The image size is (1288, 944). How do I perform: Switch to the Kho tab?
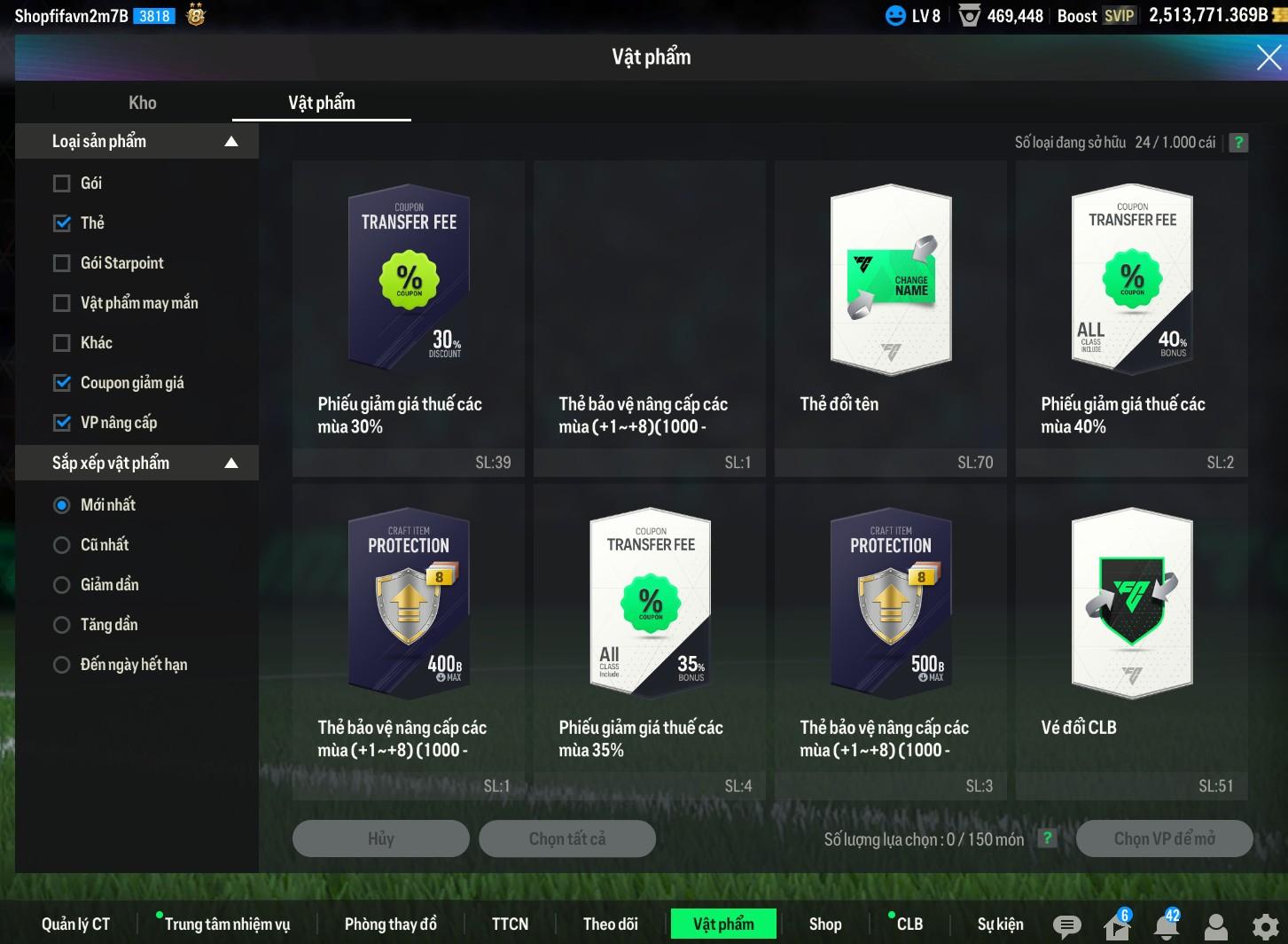[142, 103]
